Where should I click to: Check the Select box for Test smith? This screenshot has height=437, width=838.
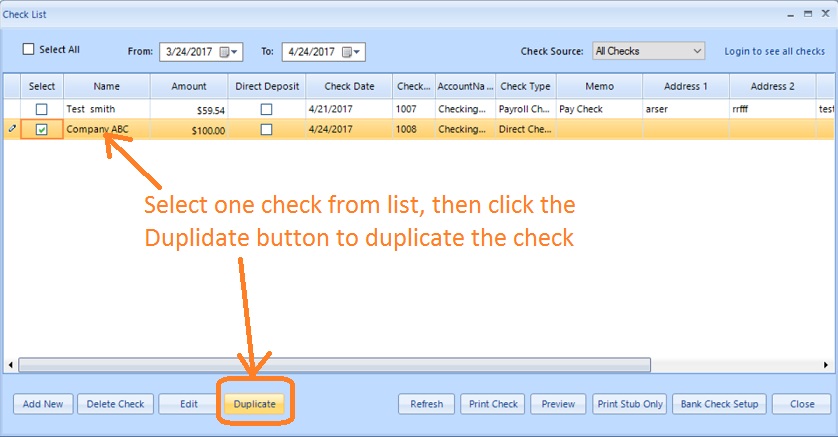tap(42, 109)
